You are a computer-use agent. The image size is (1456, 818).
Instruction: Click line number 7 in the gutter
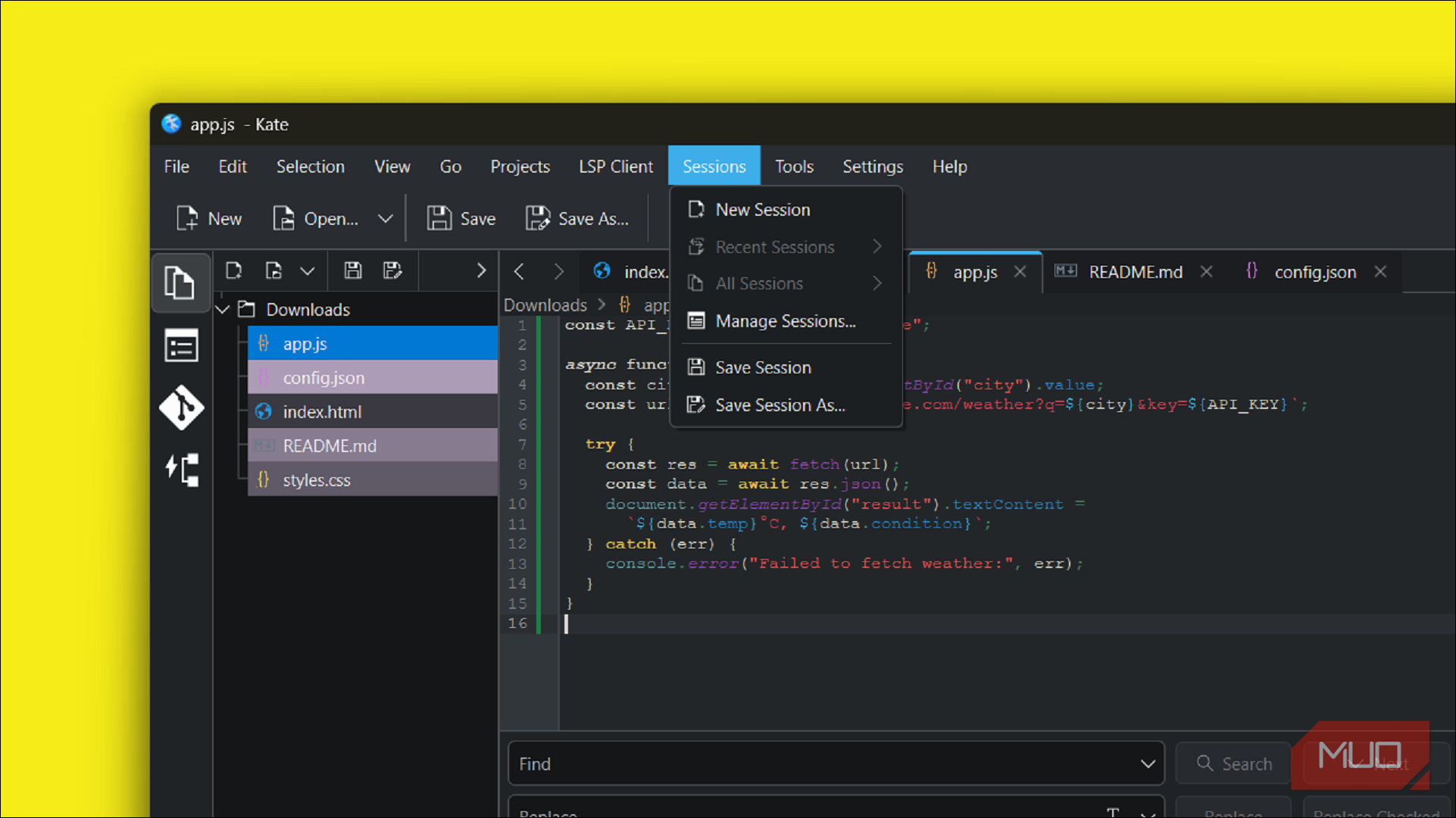[x=523, y=445]
